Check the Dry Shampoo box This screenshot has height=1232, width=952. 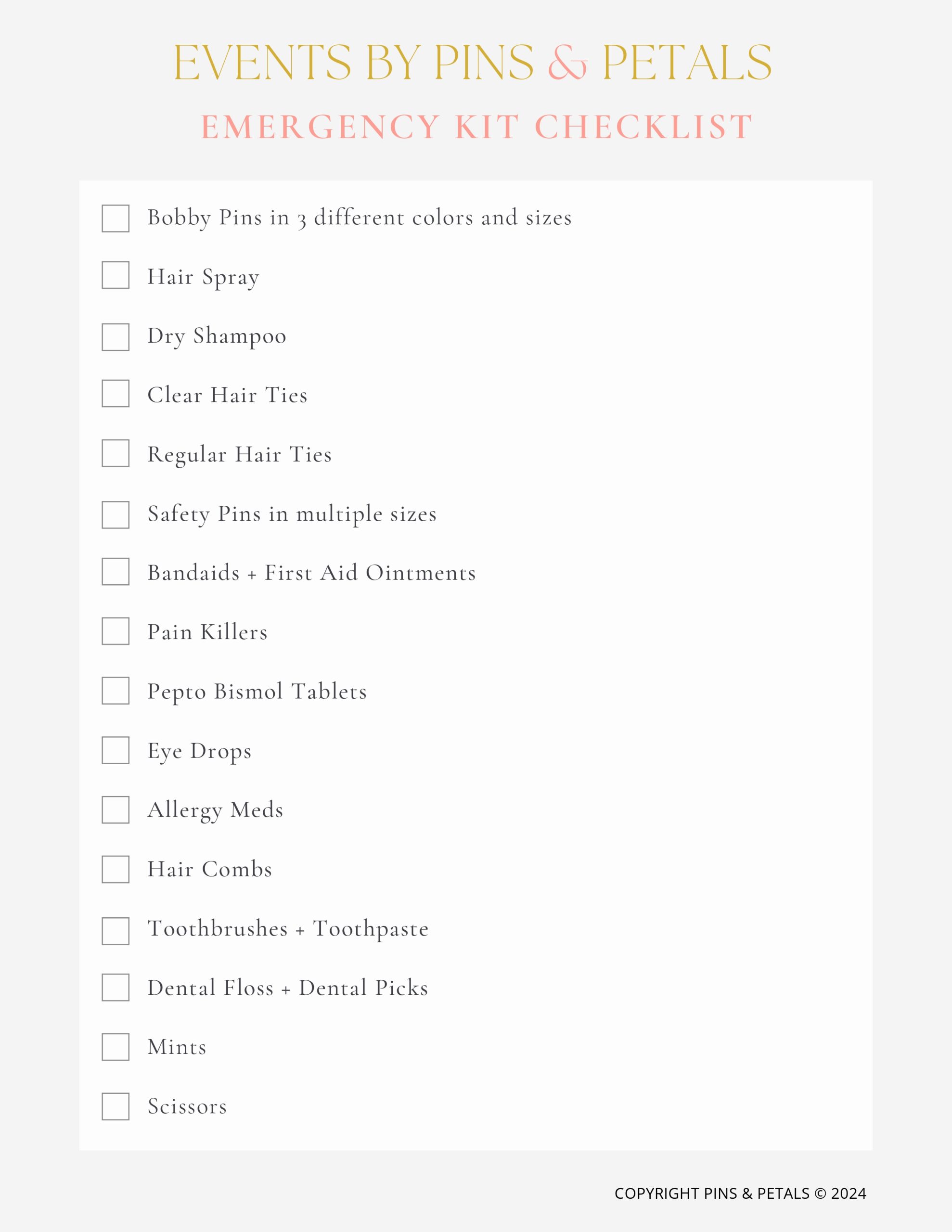pos(115,337)
